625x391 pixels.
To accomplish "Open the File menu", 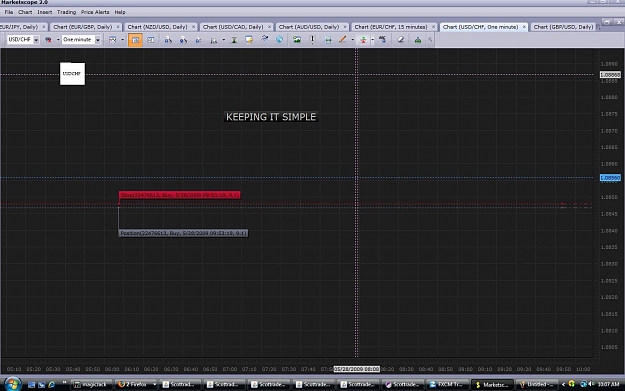I will click(9, 12).
